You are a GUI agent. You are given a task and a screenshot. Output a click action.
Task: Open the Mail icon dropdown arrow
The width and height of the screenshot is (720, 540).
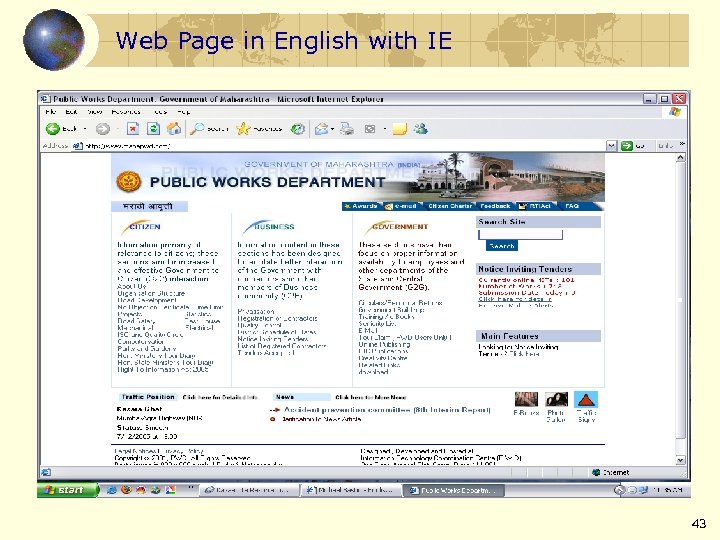pos(332,129)
